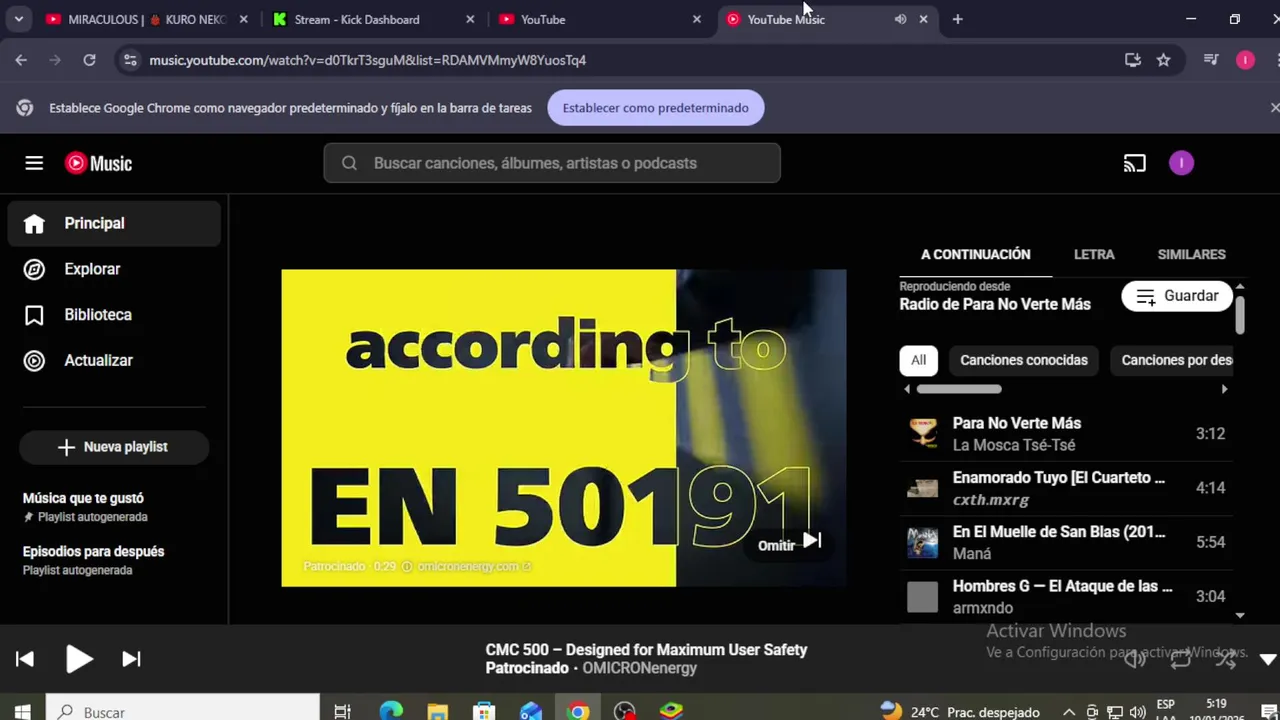Image resolution: width=1280 pixels, height=720 pixels.
Task: Mute the YouTube Music tab speaker icon
Action: point(900,19)
